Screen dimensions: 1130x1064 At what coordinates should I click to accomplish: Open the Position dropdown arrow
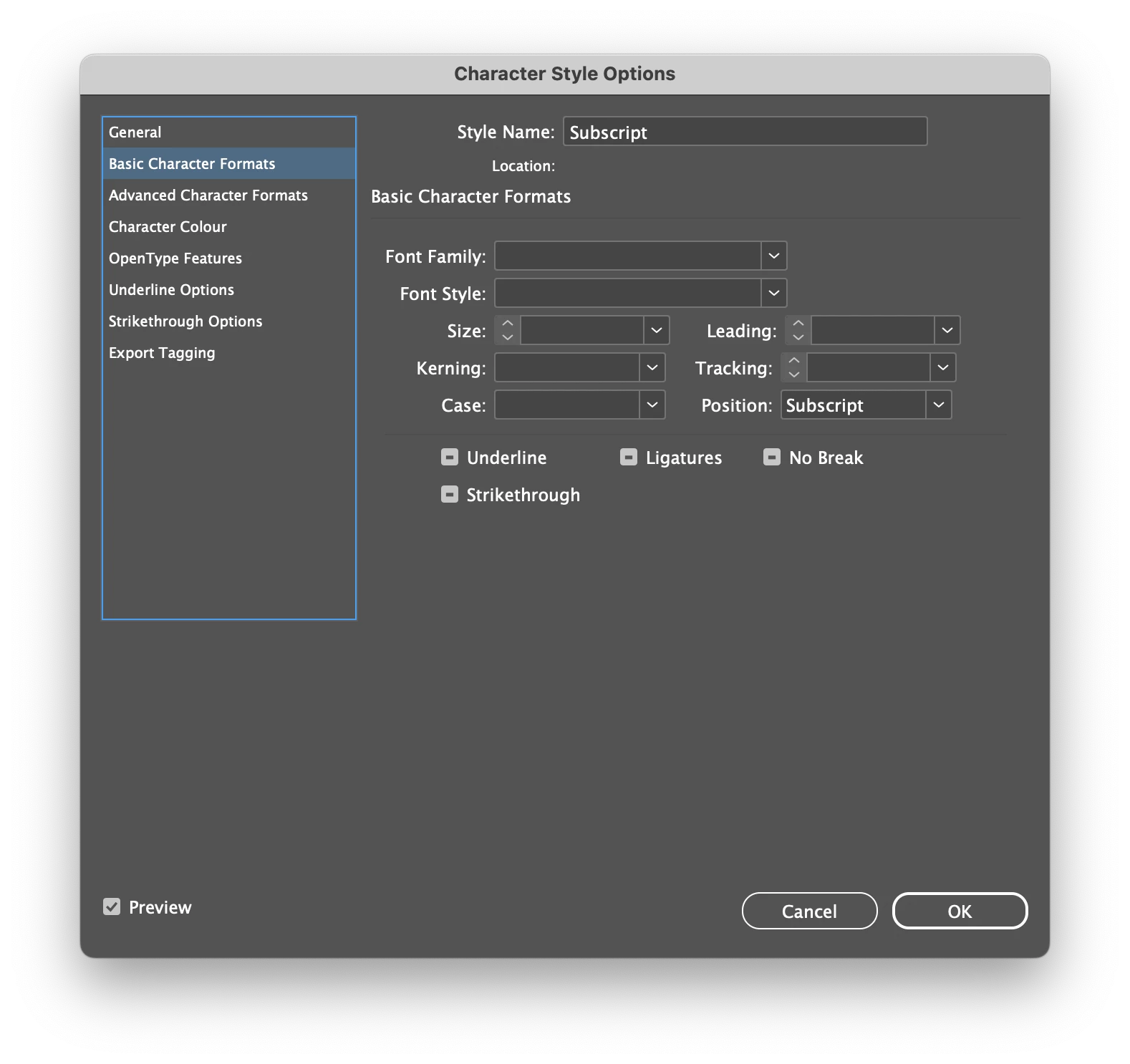pos(939,405)
